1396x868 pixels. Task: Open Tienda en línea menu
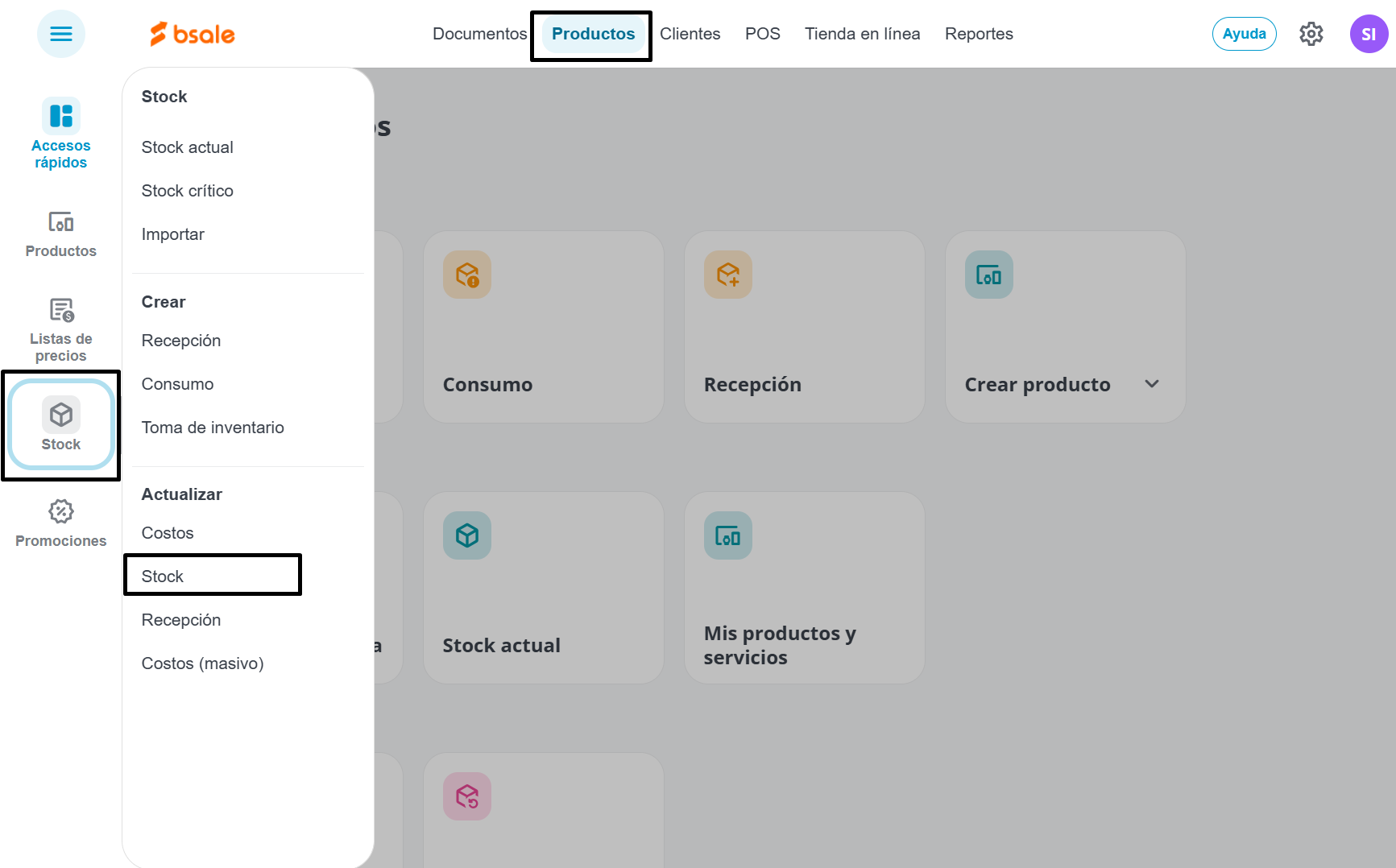pyautogui.click(x=863, y=34)
